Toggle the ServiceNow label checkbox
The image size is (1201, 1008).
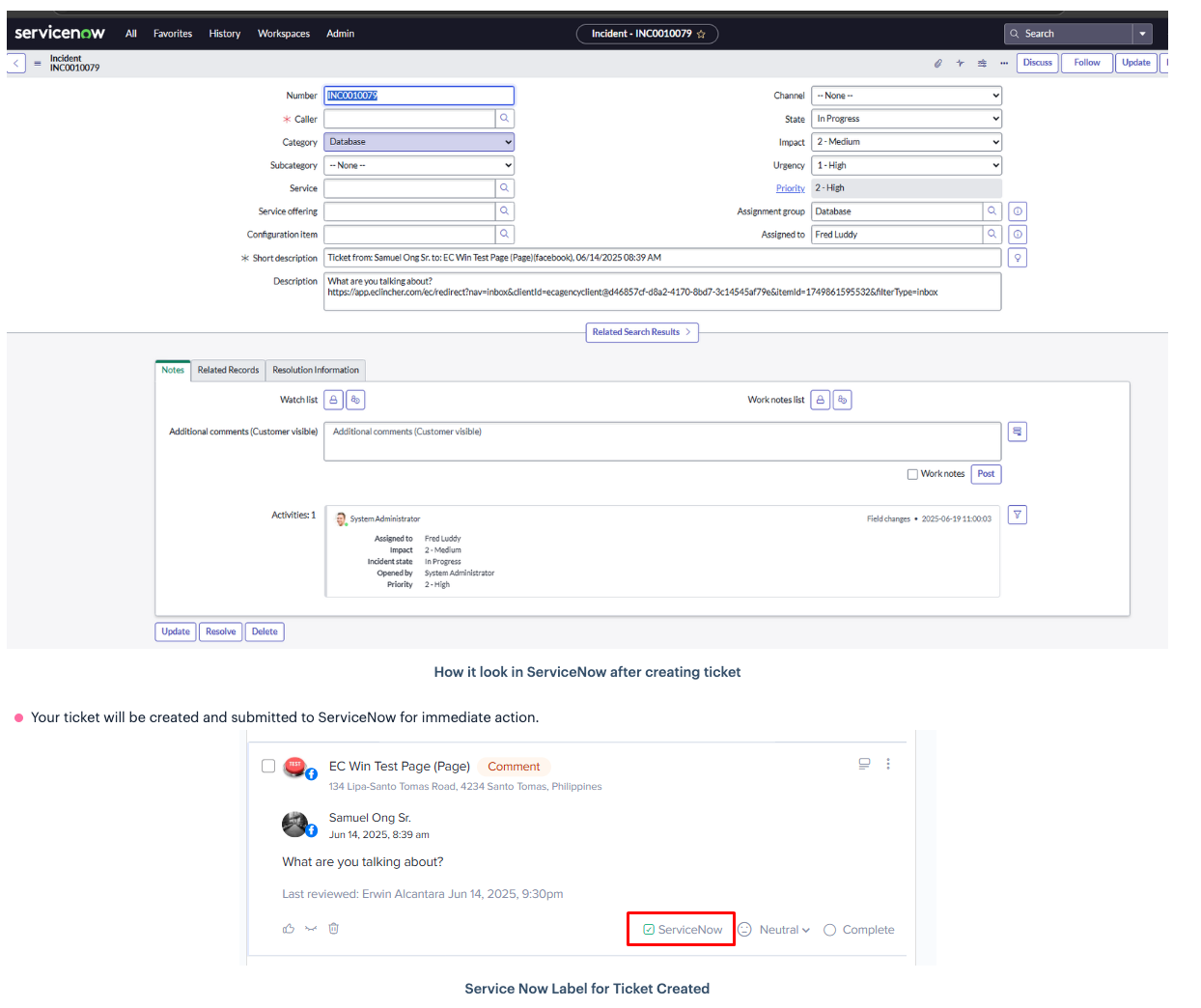coord(649,930)
